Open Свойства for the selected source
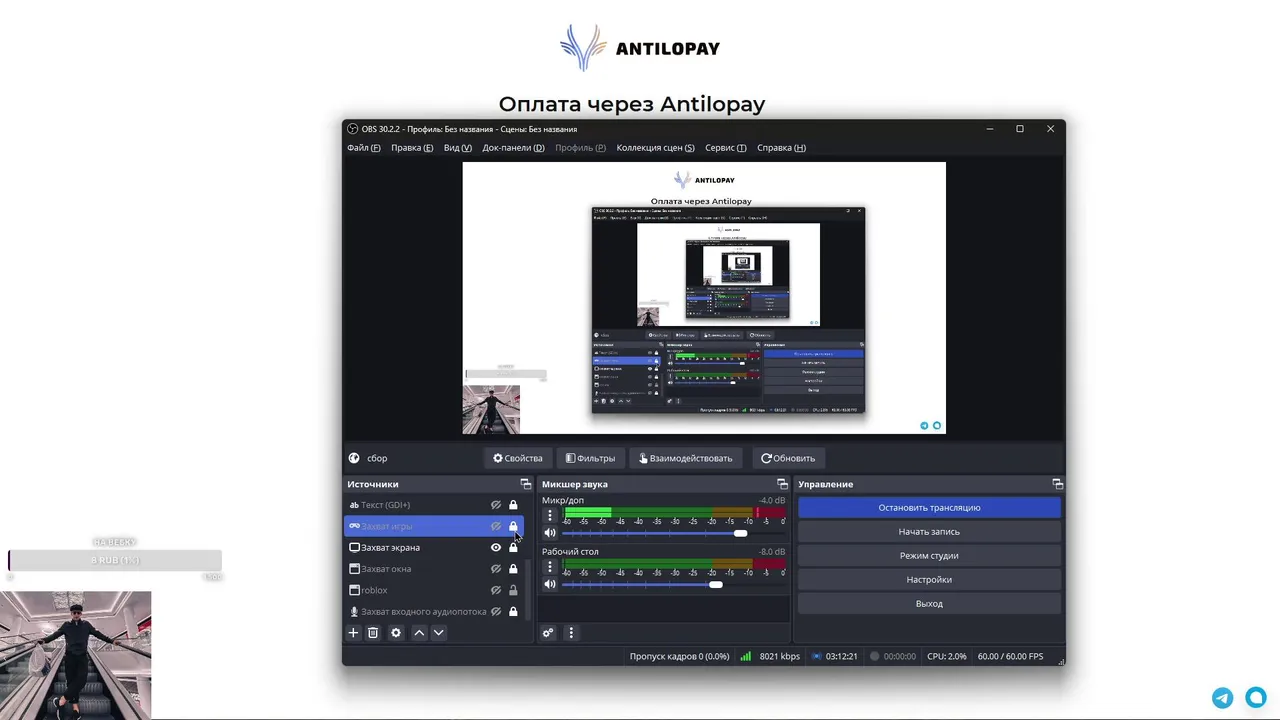The image size is (1280, 720). (517, 458)
